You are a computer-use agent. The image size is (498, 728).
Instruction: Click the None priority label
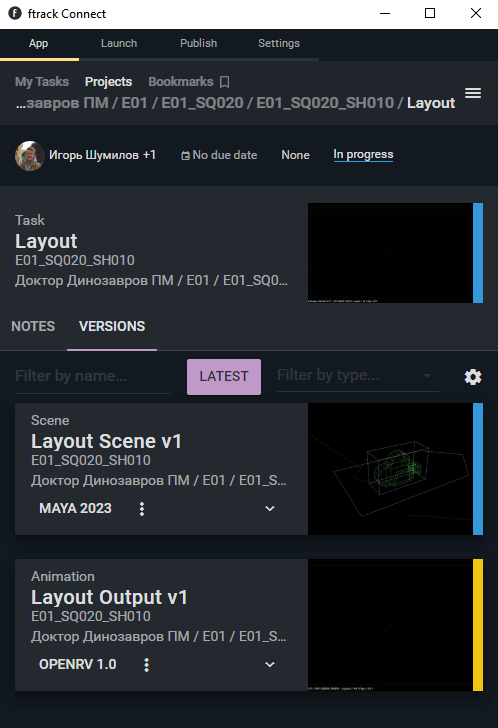pyautogui.click(x=295, y=155)
